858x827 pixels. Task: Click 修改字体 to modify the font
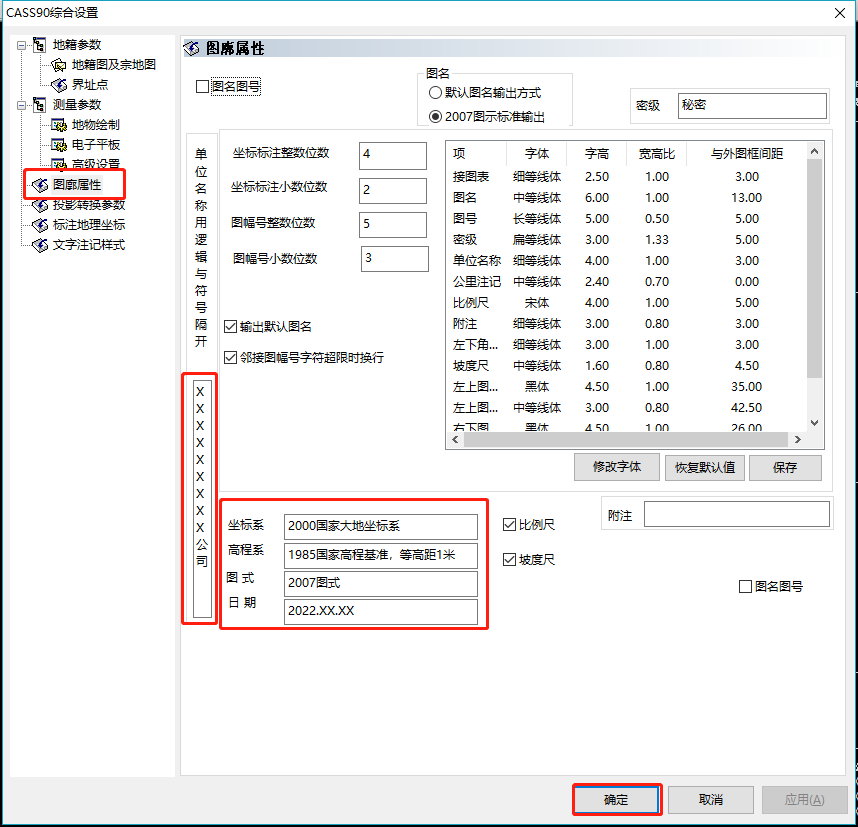[616, 466]
